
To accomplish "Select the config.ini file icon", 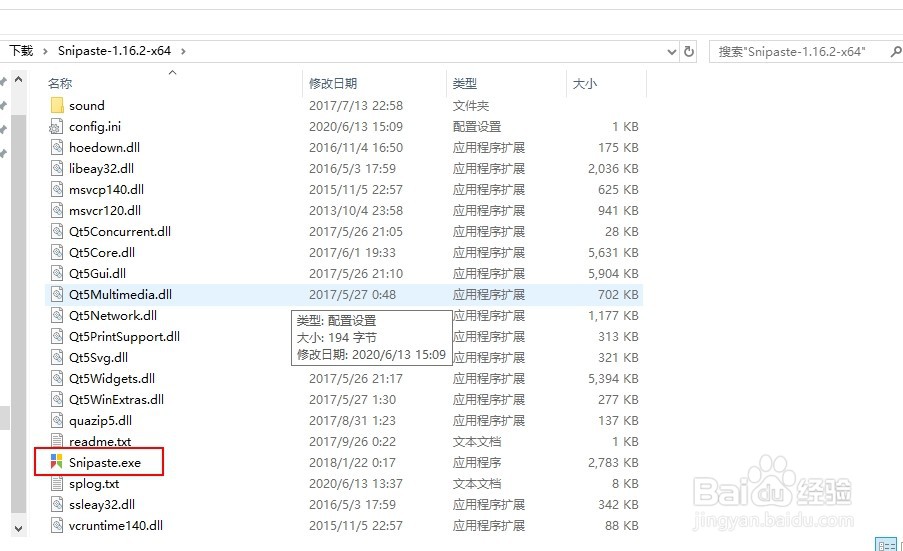I will 56,127.
